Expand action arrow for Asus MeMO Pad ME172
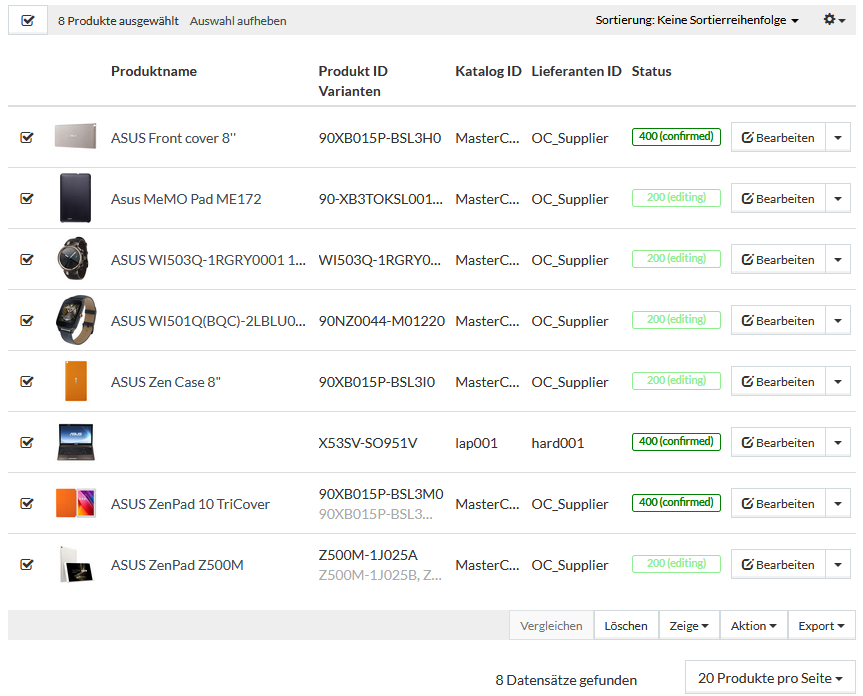 (838, 199)
